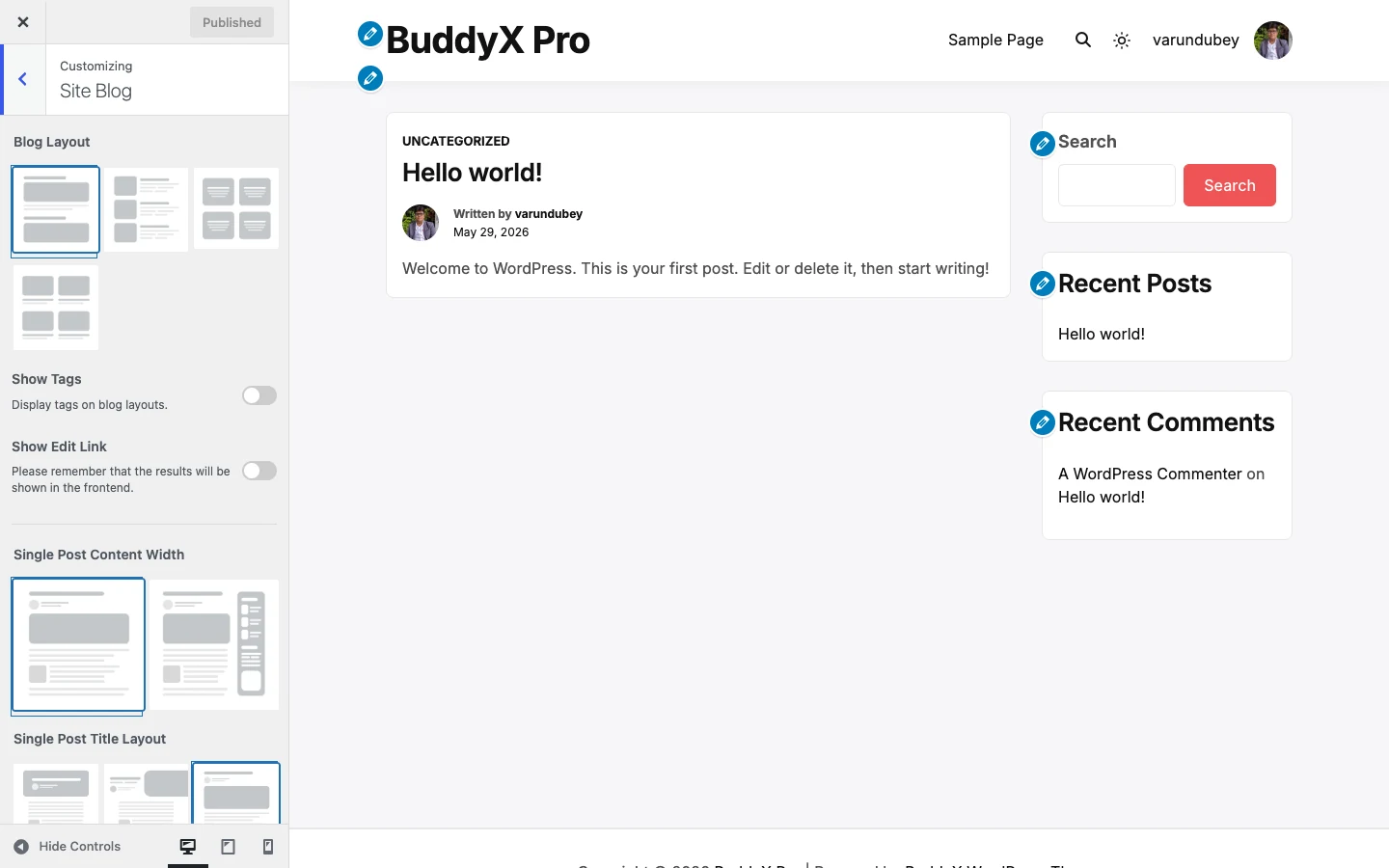The height and width of the screenshot is (868, 1389).
Task: Focus the Search widget input field
Action: (x=1117, y=185)
